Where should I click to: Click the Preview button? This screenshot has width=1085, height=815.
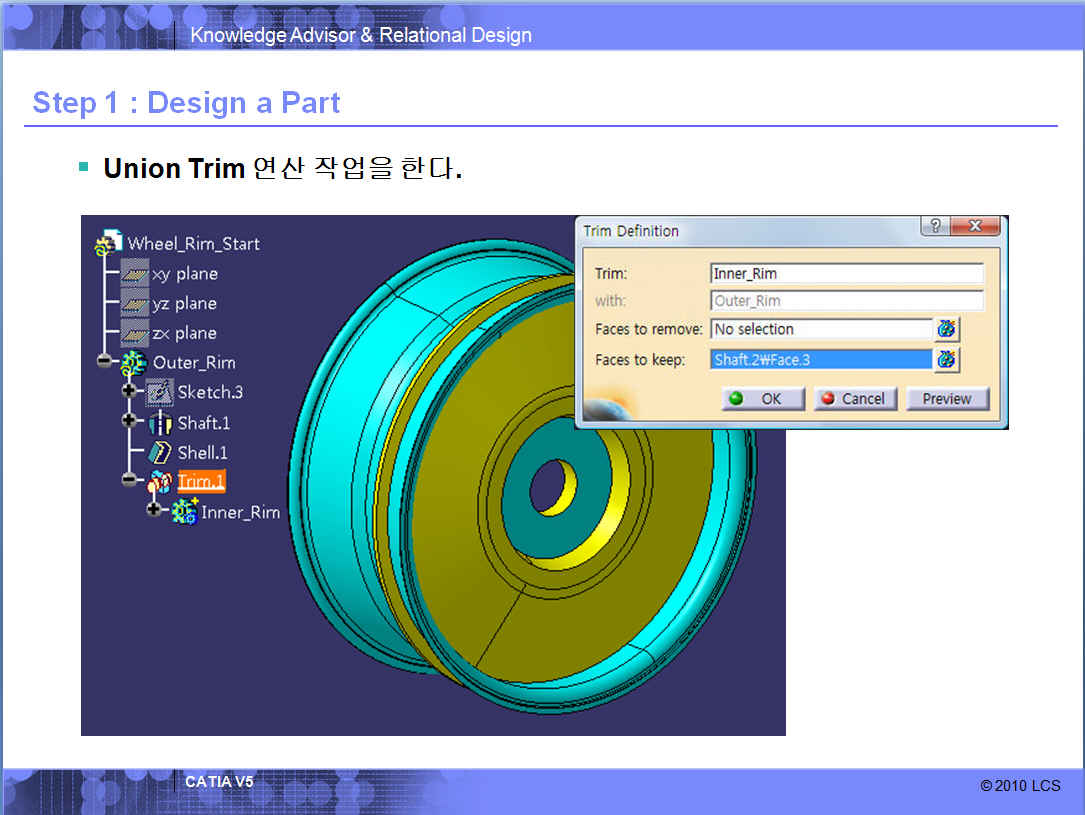946,399
